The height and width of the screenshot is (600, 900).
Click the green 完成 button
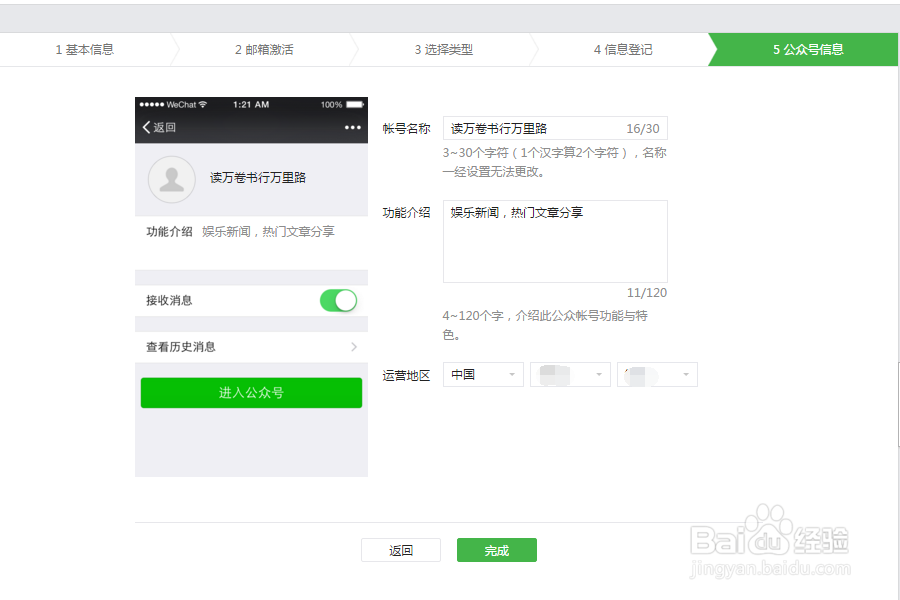tap(496, 549)
